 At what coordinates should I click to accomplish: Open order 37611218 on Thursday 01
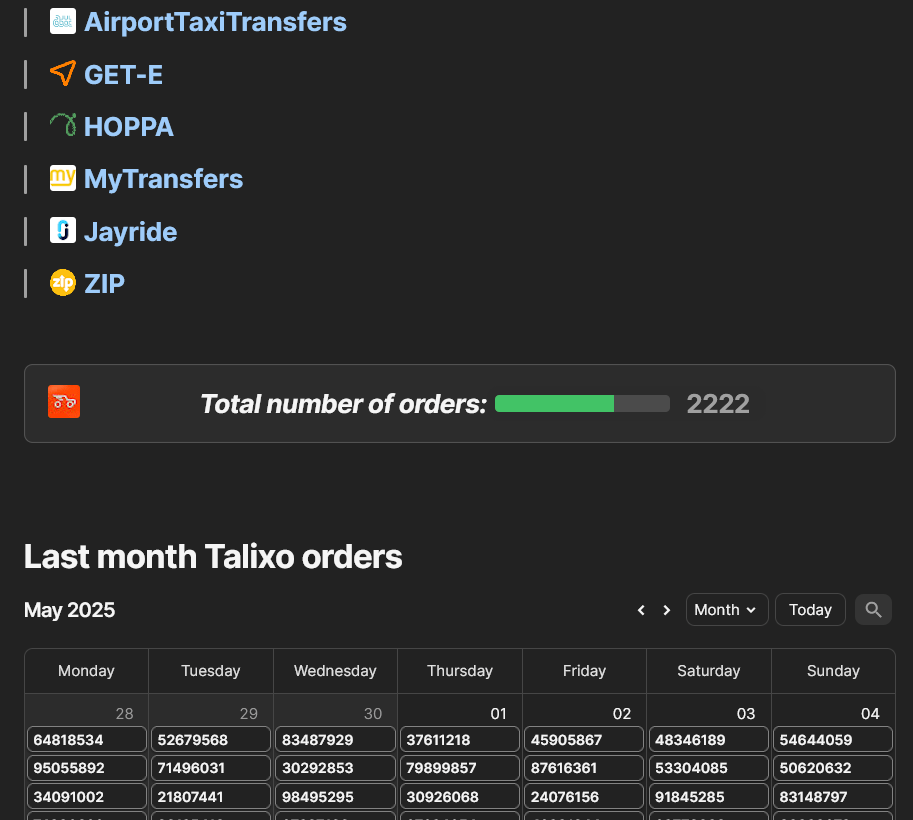click(460, 740)
